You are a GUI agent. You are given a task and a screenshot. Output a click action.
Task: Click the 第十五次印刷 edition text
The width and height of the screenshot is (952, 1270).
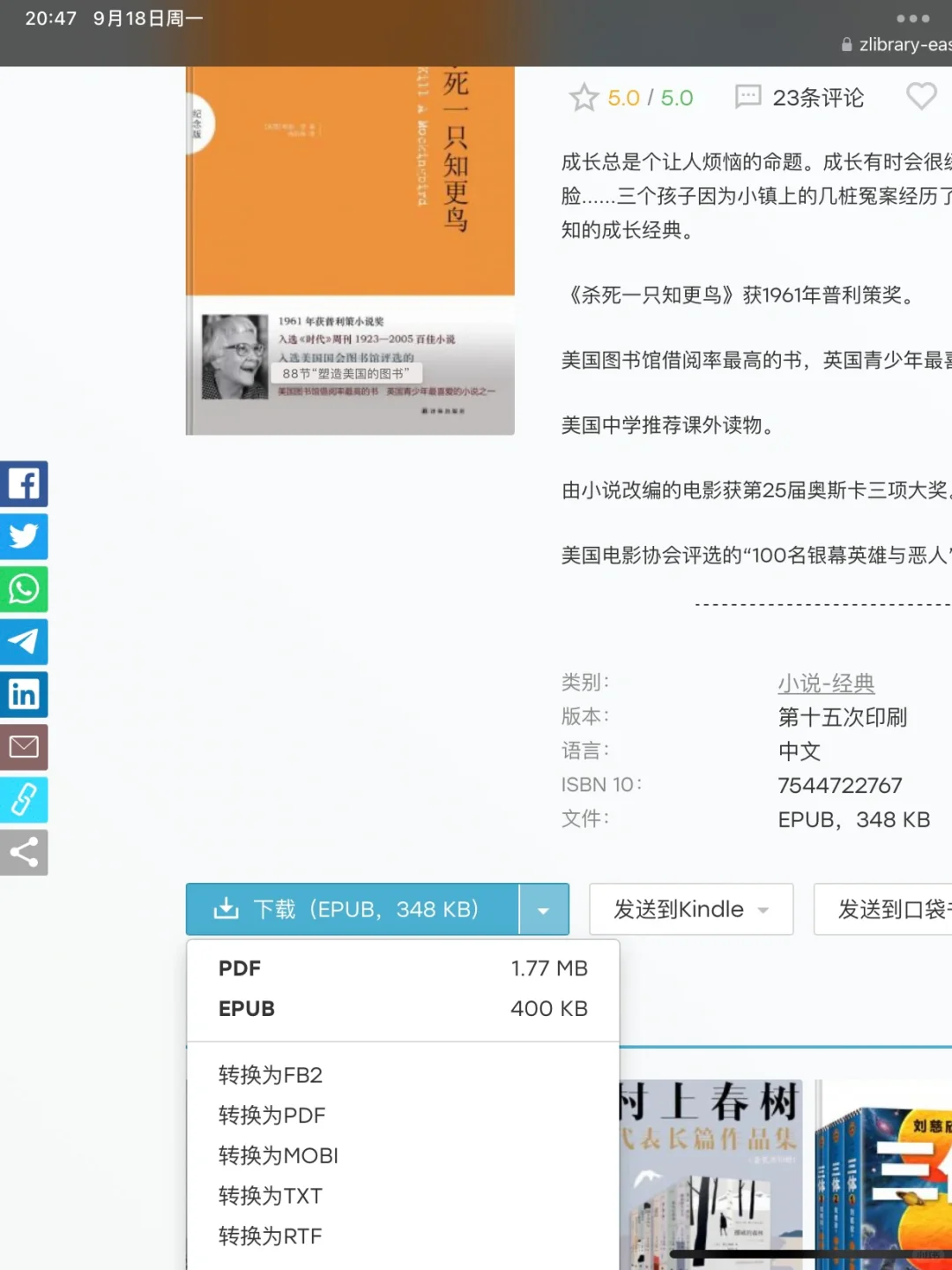[843, 717]
